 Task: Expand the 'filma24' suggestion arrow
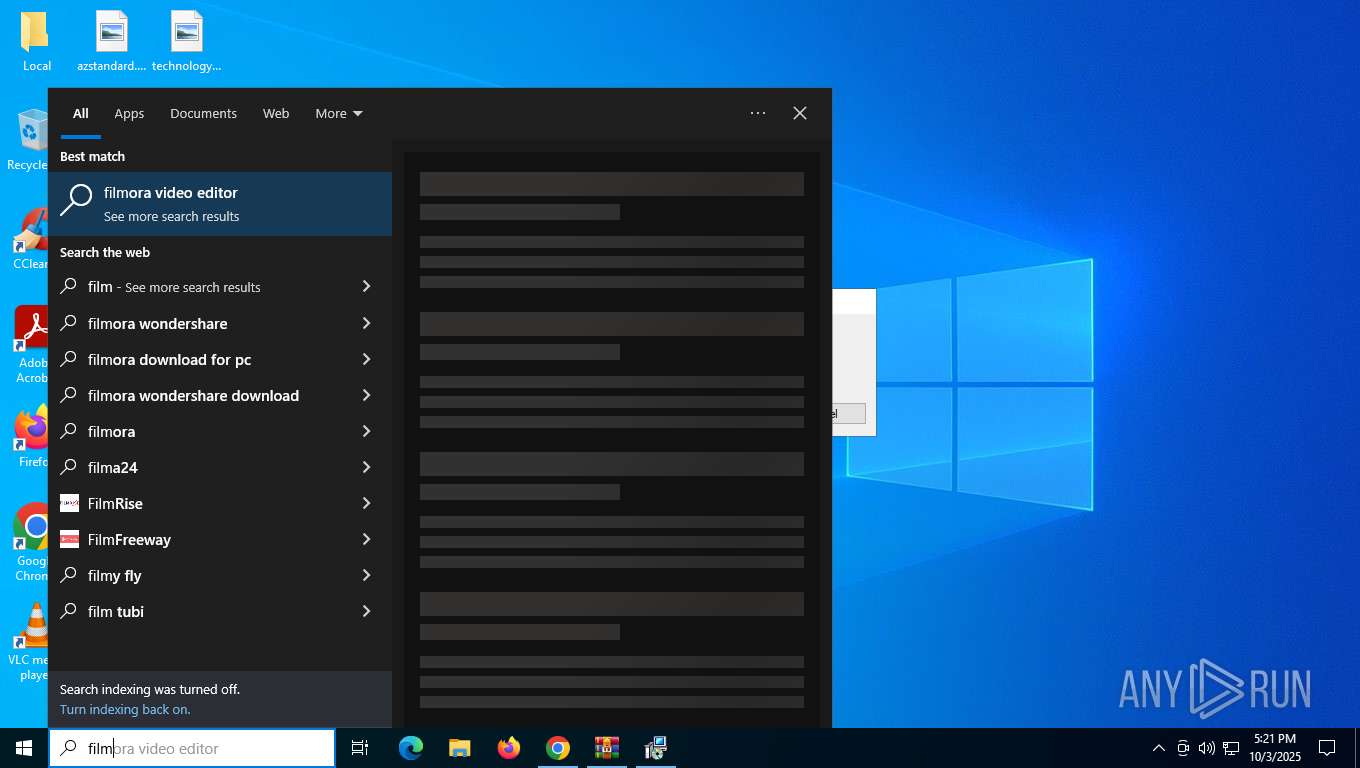point(366,467)
